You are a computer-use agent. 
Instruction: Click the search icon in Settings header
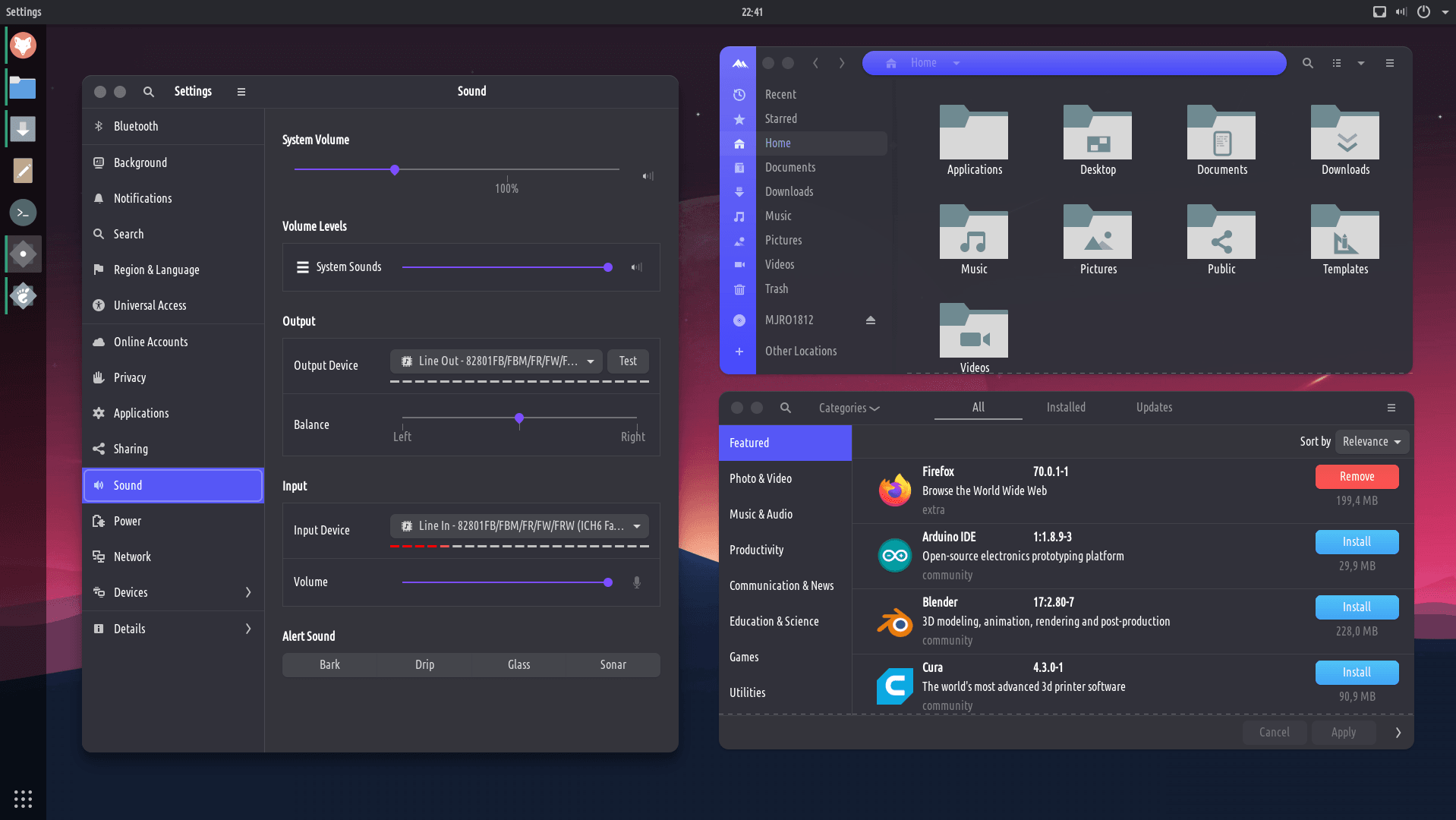[149, 92]
